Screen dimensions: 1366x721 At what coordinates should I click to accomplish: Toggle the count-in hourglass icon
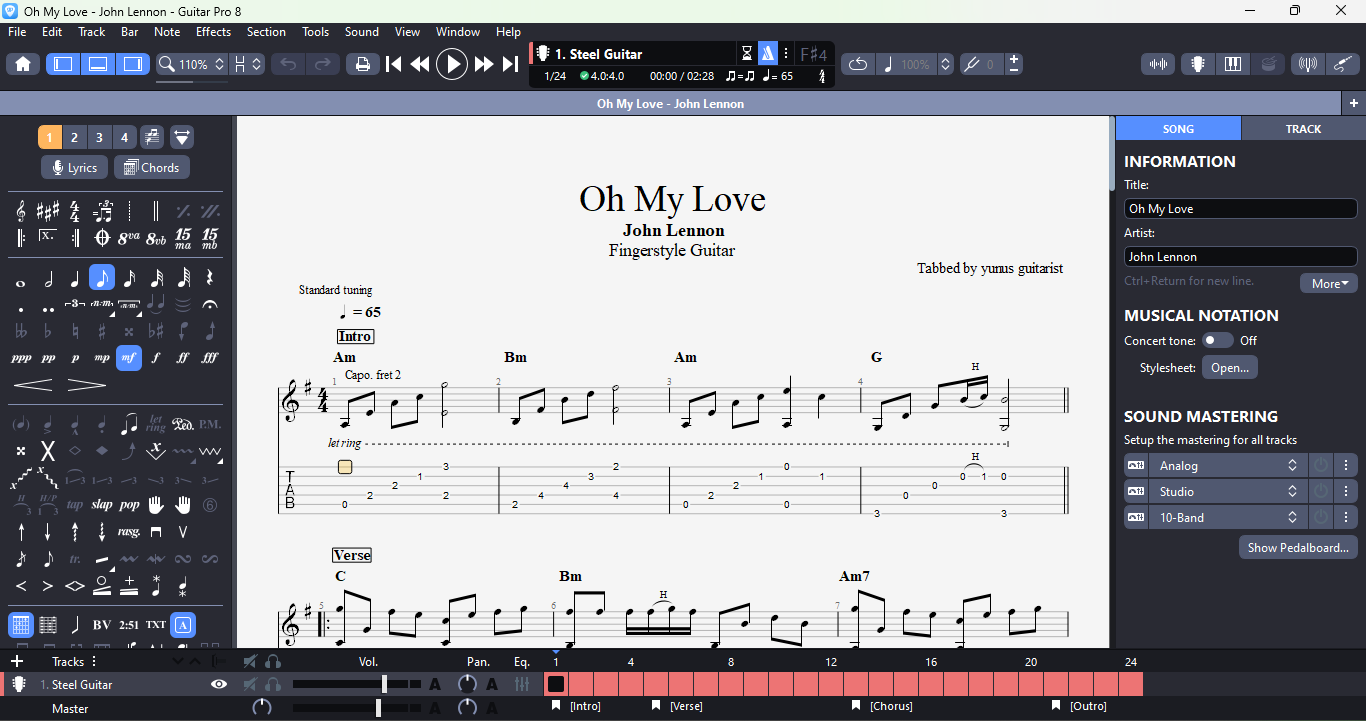747,53
